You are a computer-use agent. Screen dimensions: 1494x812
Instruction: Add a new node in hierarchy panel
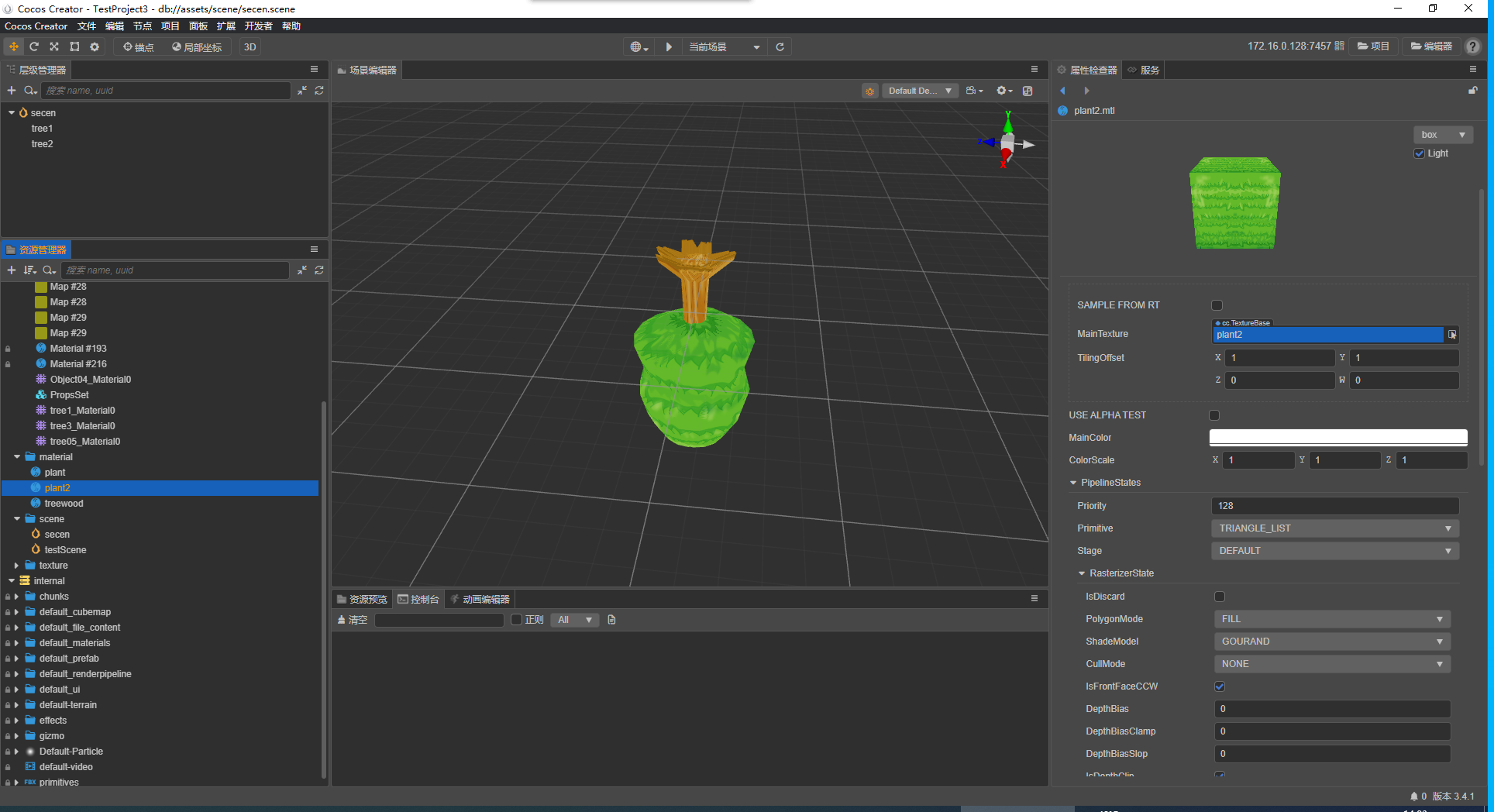point(12,91)
